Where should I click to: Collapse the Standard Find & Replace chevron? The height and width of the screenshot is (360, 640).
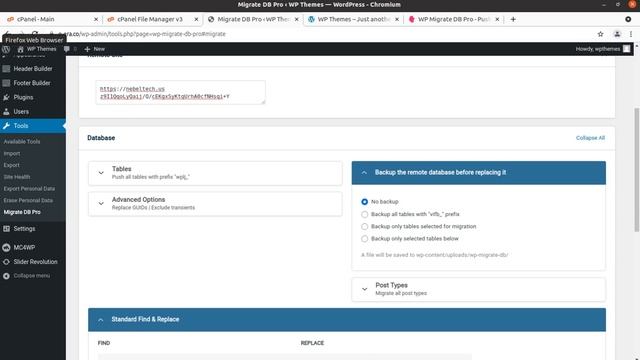(100, 320)
